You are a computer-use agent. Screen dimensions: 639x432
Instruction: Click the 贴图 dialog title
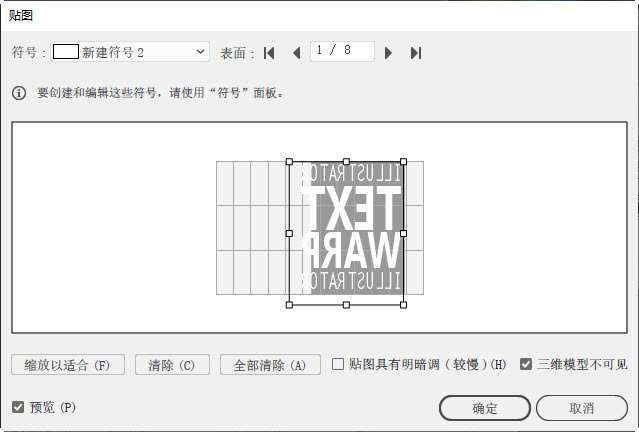click(20, 15)
